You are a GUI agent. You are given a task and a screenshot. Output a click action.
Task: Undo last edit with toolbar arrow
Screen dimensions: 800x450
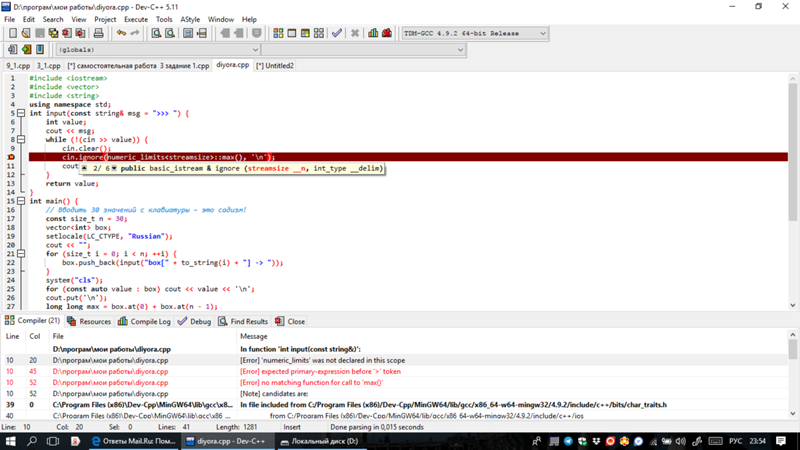[121, 33]
